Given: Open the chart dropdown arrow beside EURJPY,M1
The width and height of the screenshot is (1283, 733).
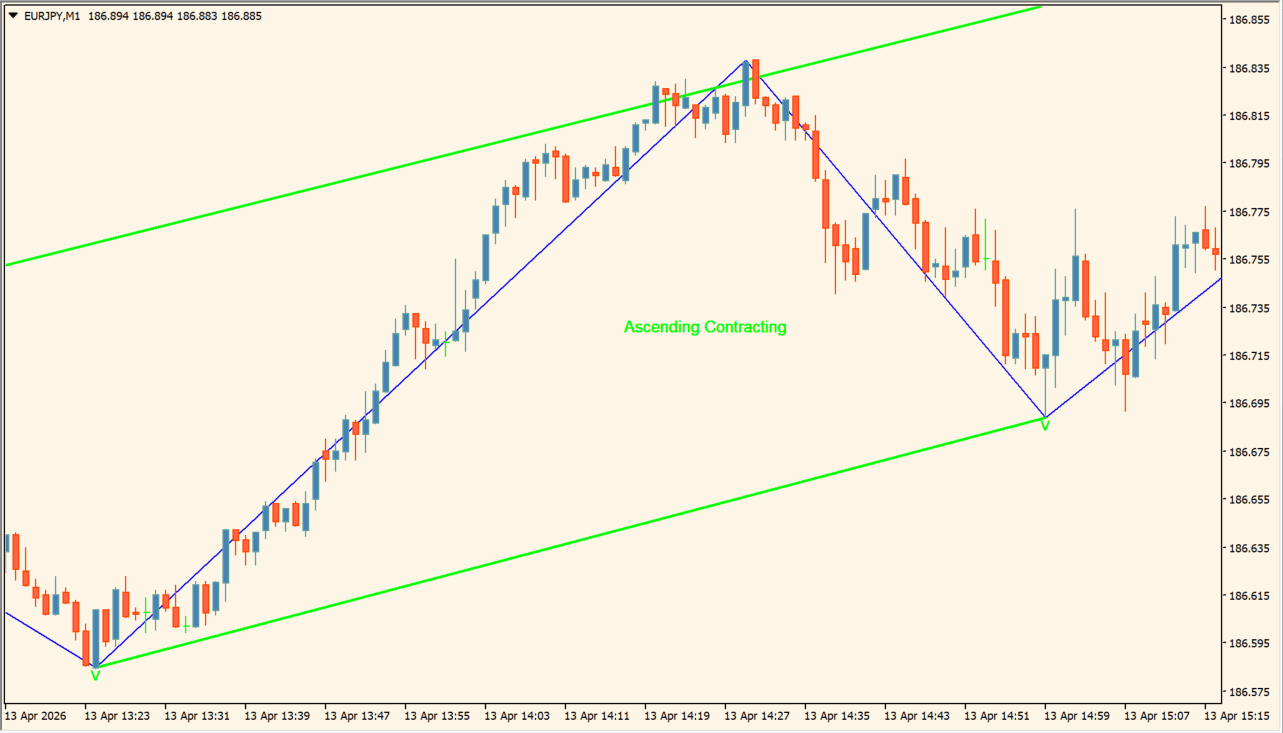Looking at the screenshot, I should point(13,16).
